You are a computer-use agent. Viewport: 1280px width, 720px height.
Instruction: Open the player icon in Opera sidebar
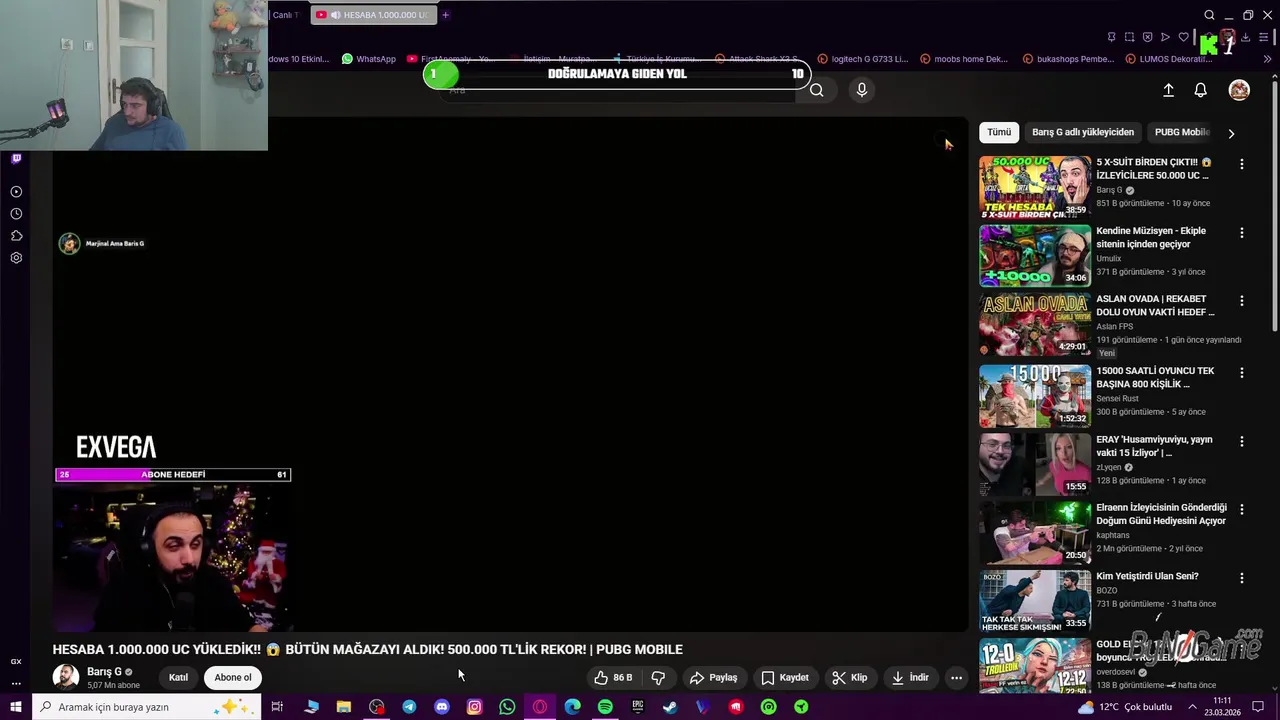(x=16, y=192)
